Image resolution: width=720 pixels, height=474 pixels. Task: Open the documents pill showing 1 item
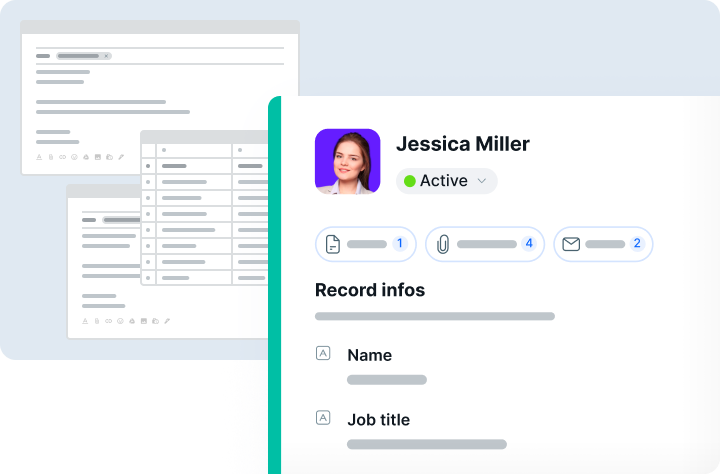365,244
